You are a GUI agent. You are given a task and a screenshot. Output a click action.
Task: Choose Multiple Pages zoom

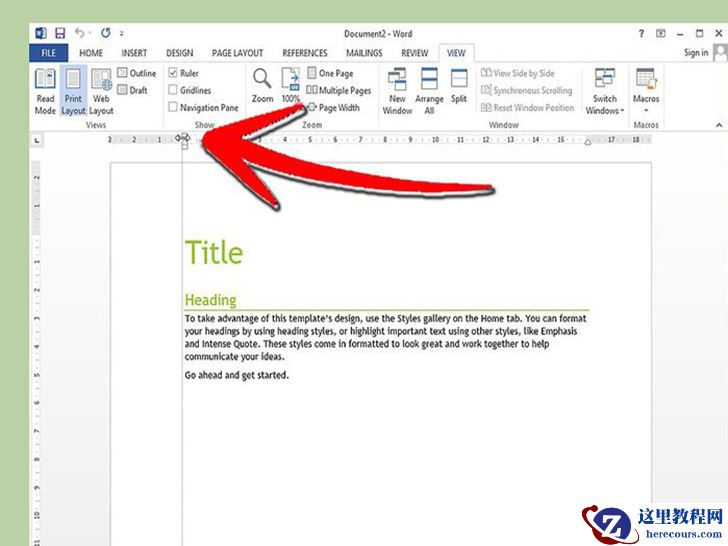click(339, 90)
